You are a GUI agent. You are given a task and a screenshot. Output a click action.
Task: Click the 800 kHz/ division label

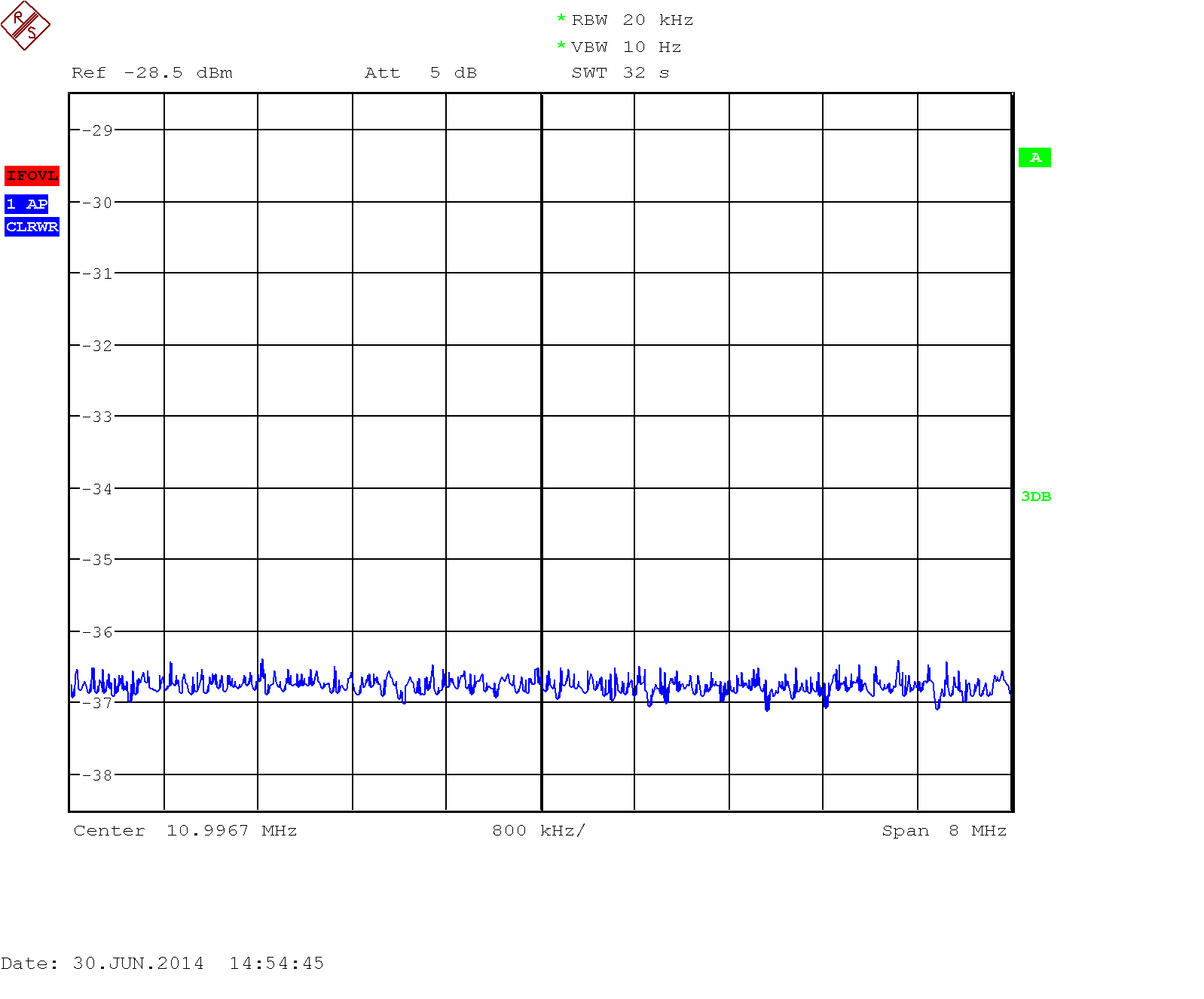(538, 831)
